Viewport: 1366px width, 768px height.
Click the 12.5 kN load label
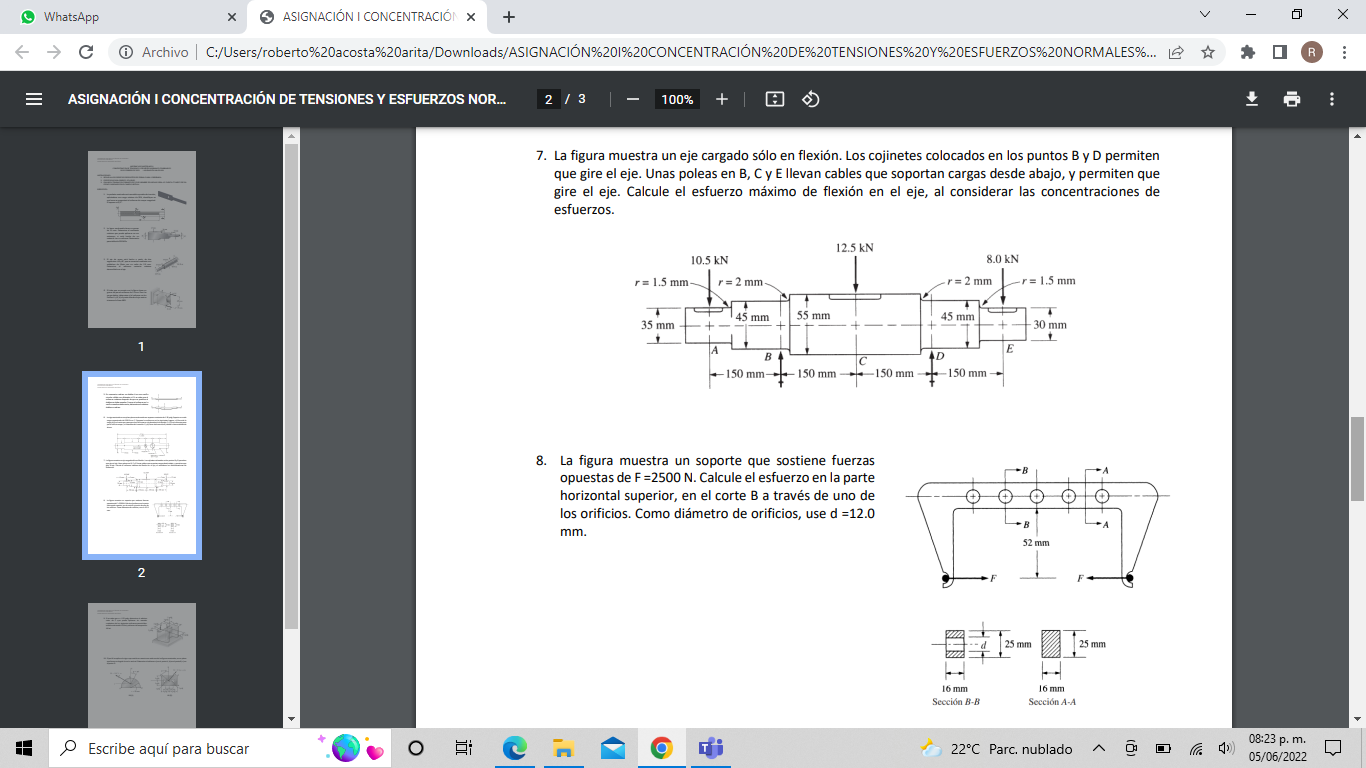854,246
